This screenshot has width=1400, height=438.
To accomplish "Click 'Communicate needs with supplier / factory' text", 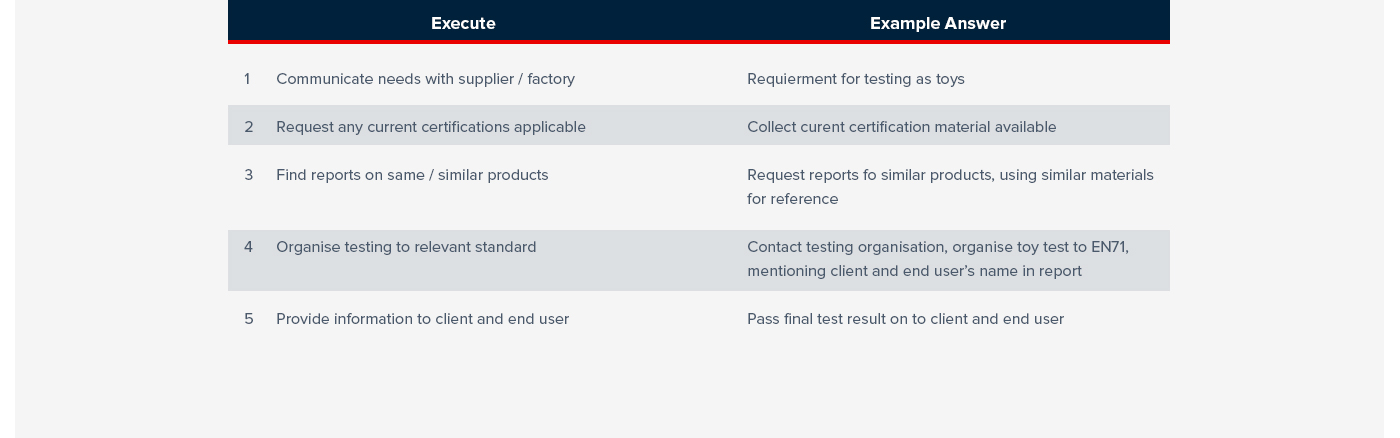I will 425,79.
